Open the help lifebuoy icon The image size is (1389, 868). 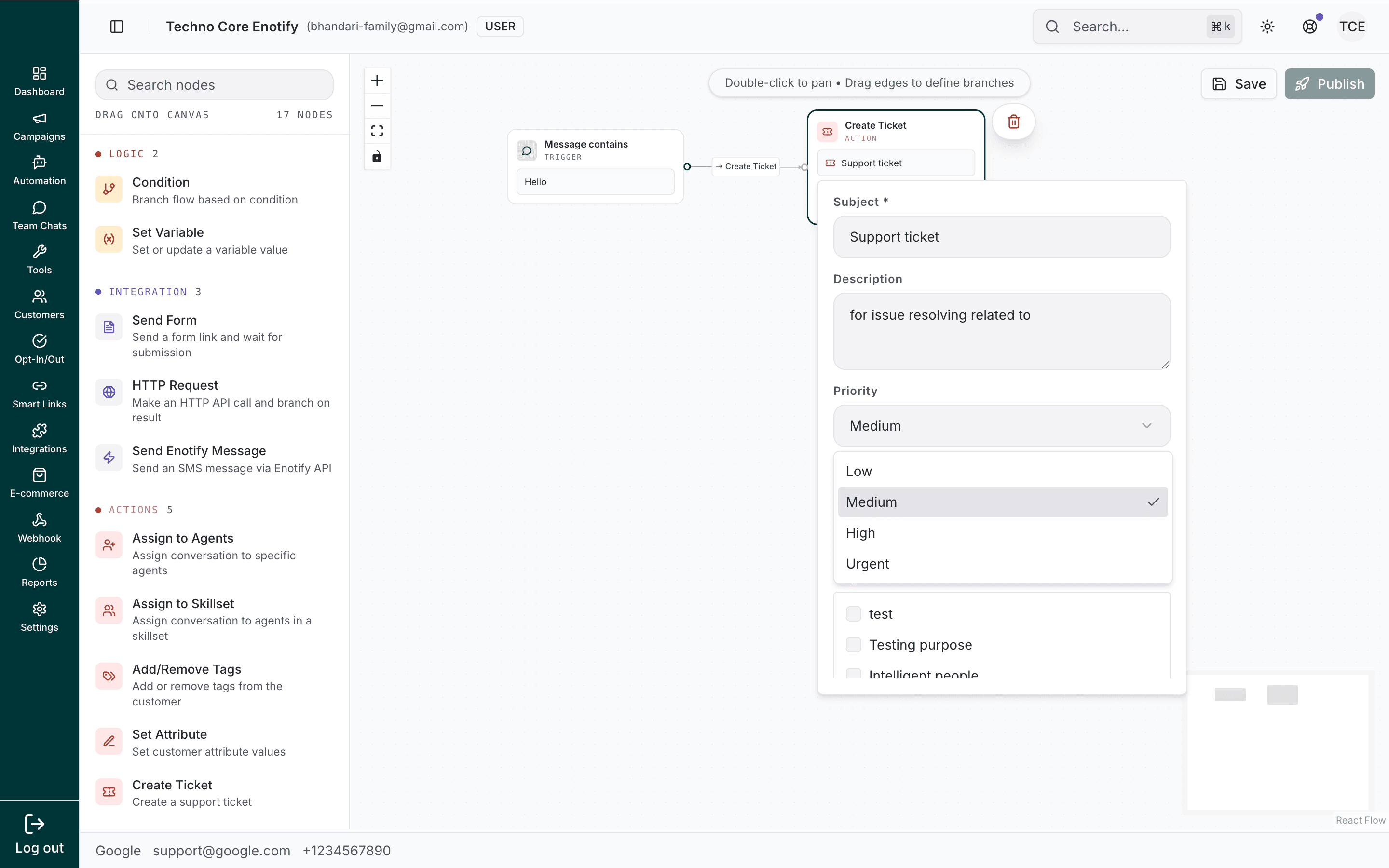tap(1310, 27)
